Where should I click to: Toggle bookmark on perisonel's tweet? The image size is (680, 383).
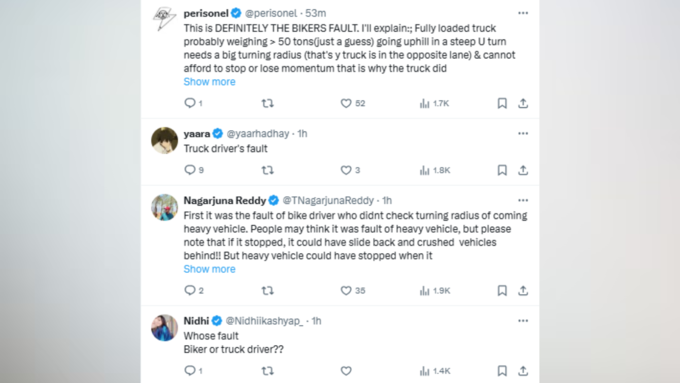click(502, 103)
